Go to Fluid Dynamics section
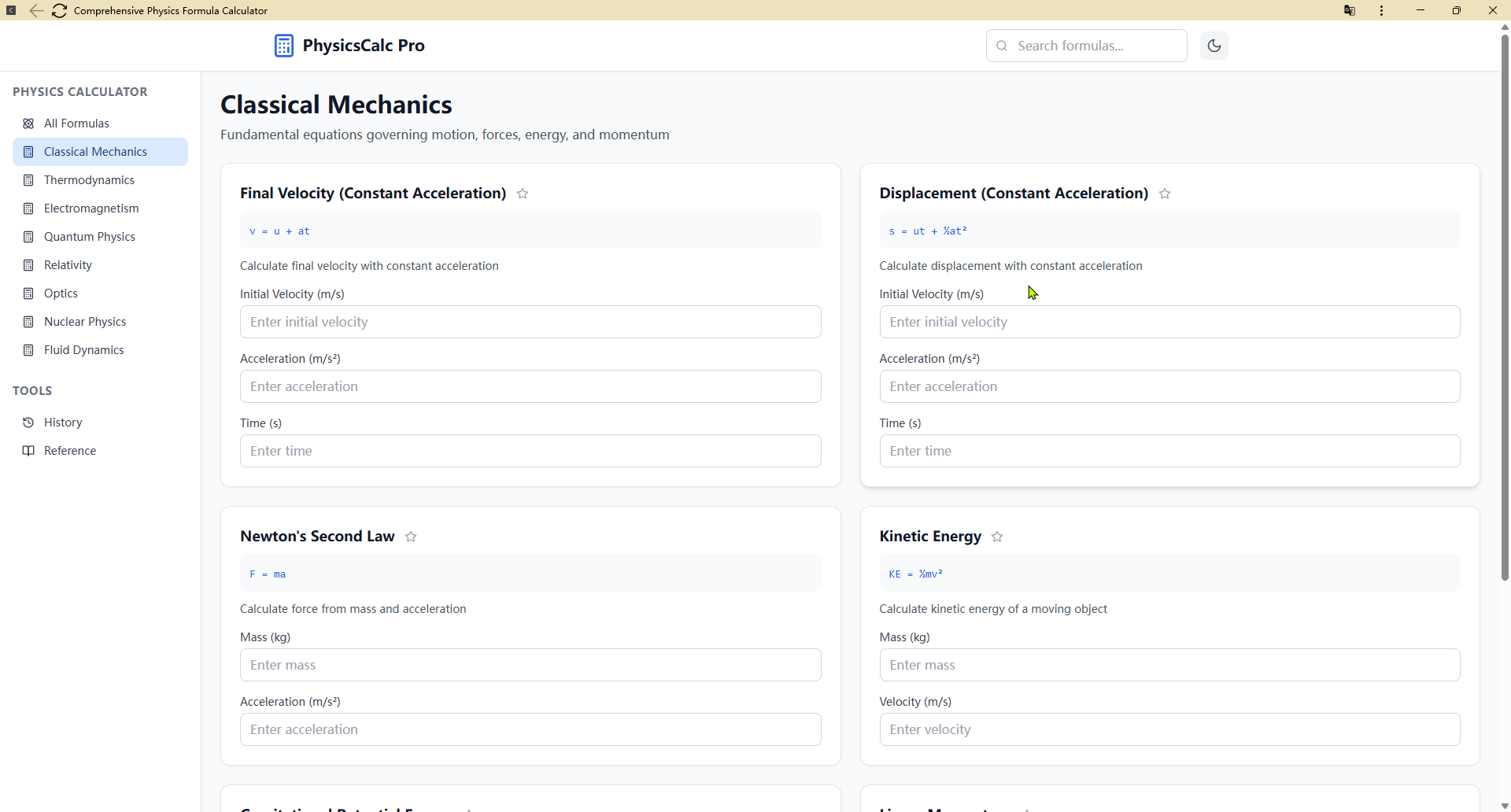Image resolution: width=1511 pixels, height=812 pixels. point(100,350)
